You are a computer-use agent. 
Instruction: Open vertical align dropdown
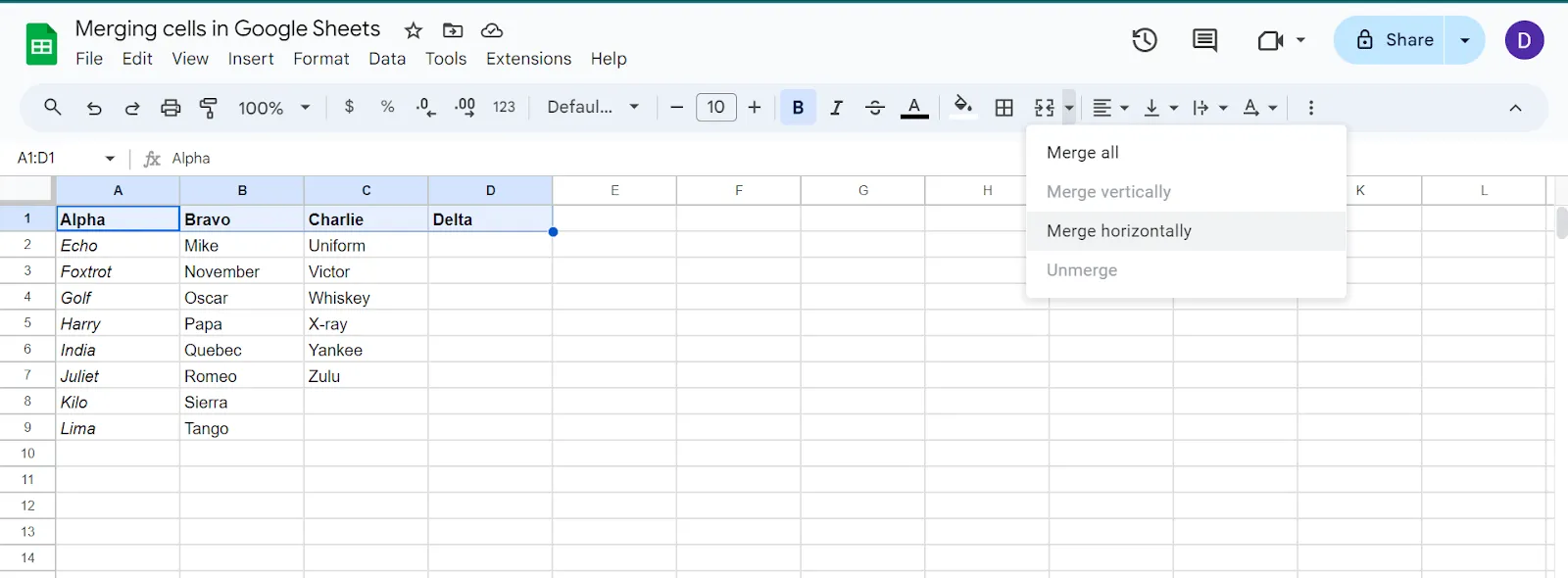(1161, 108)
